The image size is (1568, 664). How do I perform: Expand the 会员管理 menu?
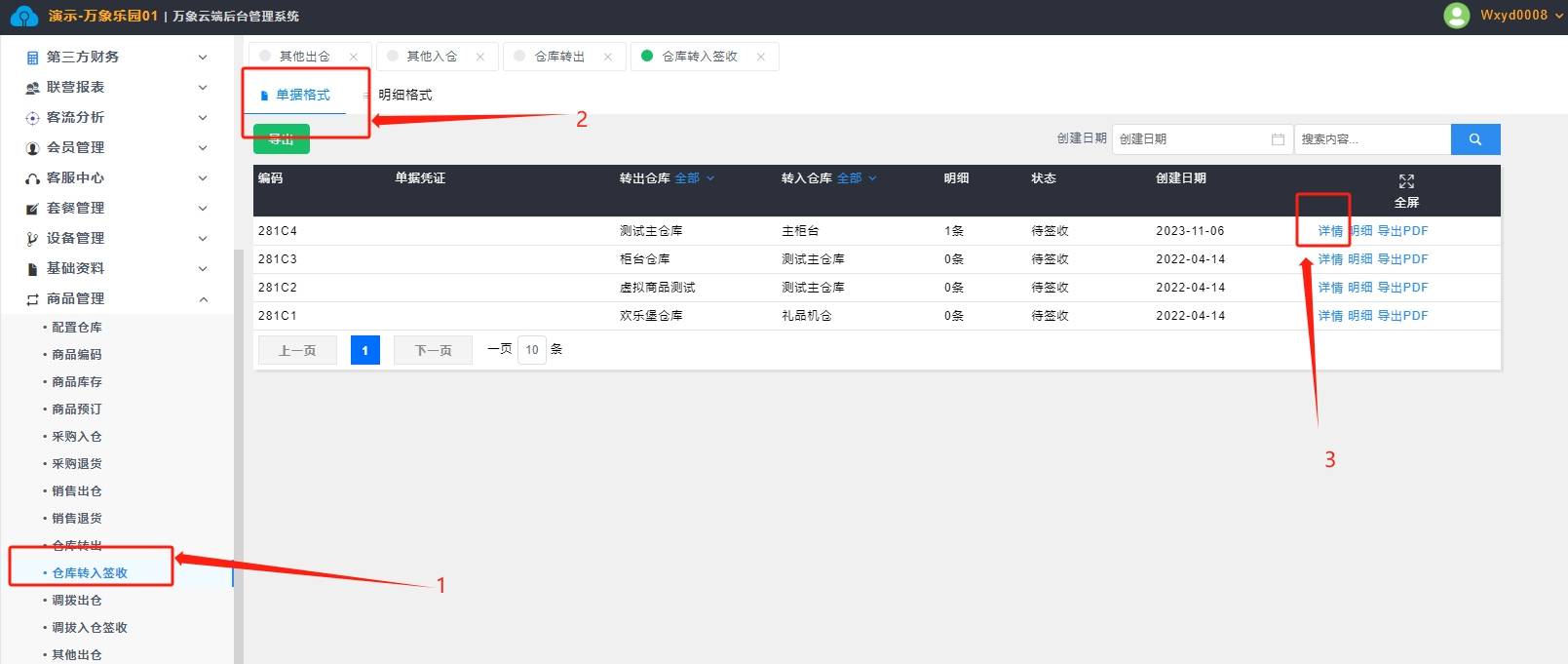point(203,147)
